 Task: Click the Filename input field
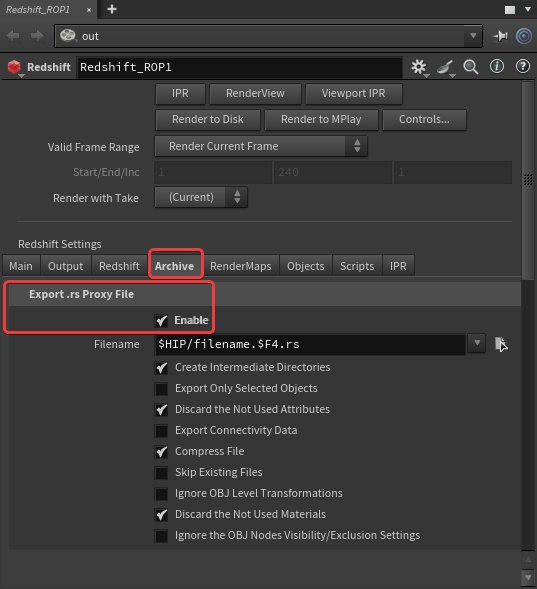click(x=310, y=344)
